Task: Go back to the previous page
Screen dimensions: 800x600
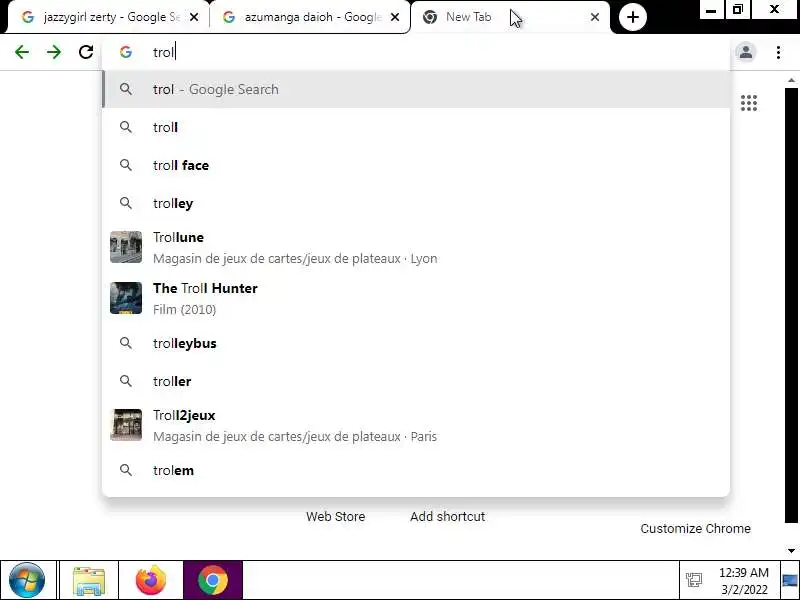Action: (x=22, y=52)
